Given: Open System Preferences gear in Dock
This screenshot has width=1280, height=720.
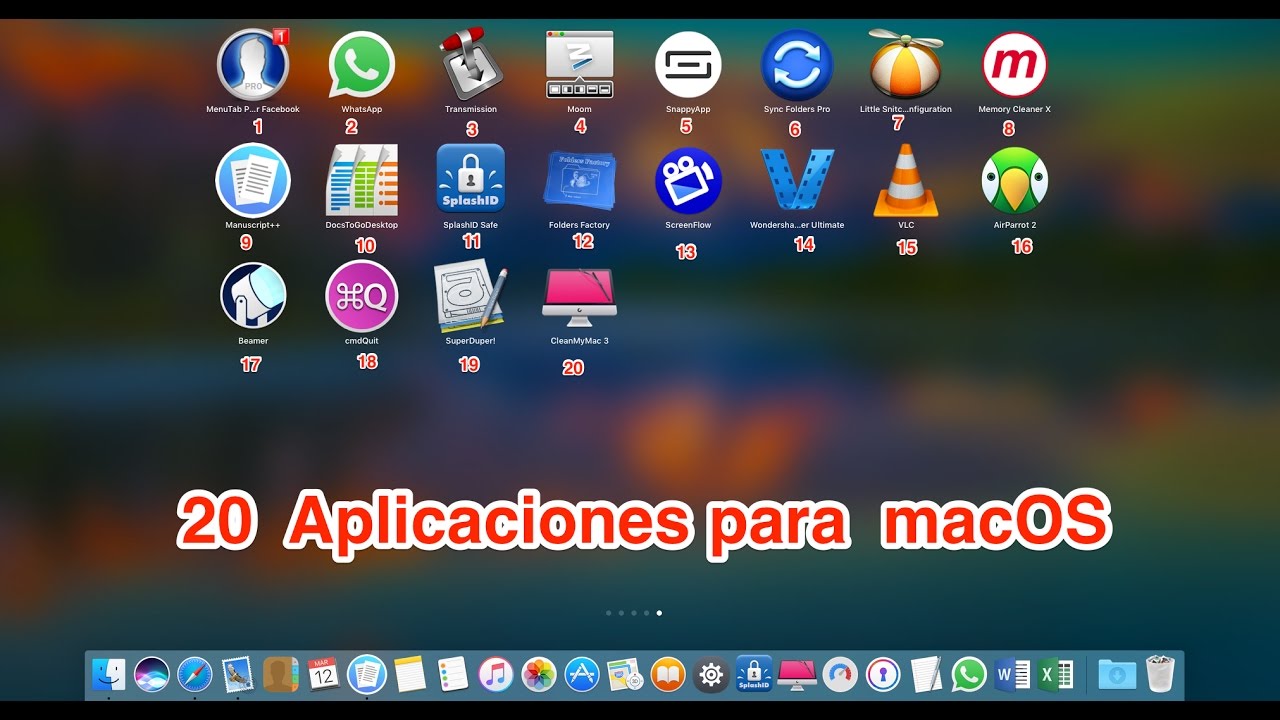Looking at the screenshot, I should tap(711, 674).
